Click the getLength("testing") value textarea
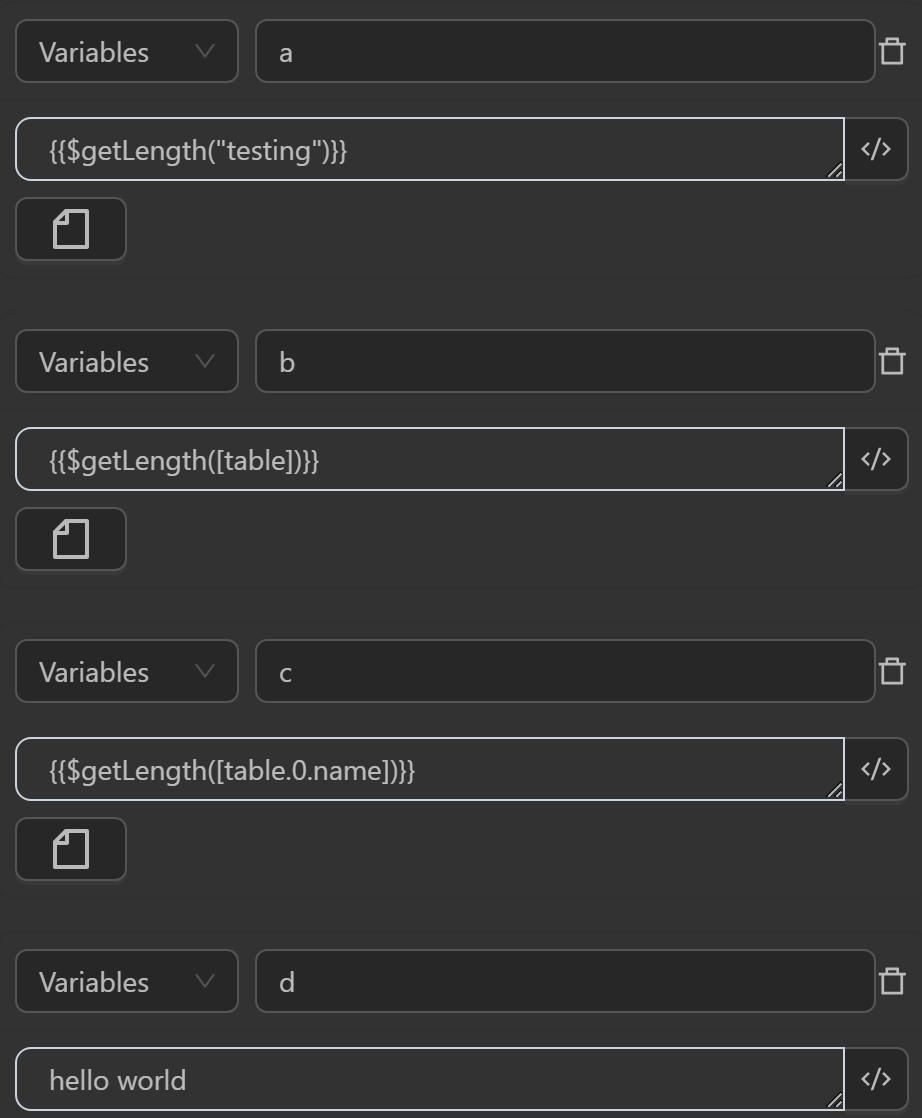Image resolution: width=922 pixels, height=1118 pixels. pyautogui.click(x=430, y=149)
